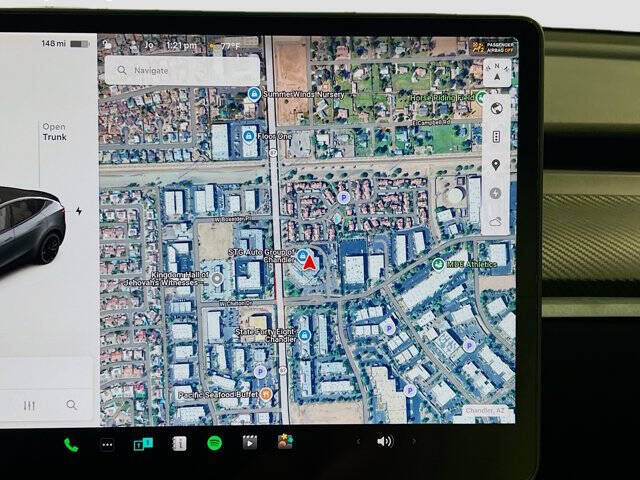The height and width of the screenshot is (480, 640).
Task: Tap the charging bolt beside the car
Action: 79,211
